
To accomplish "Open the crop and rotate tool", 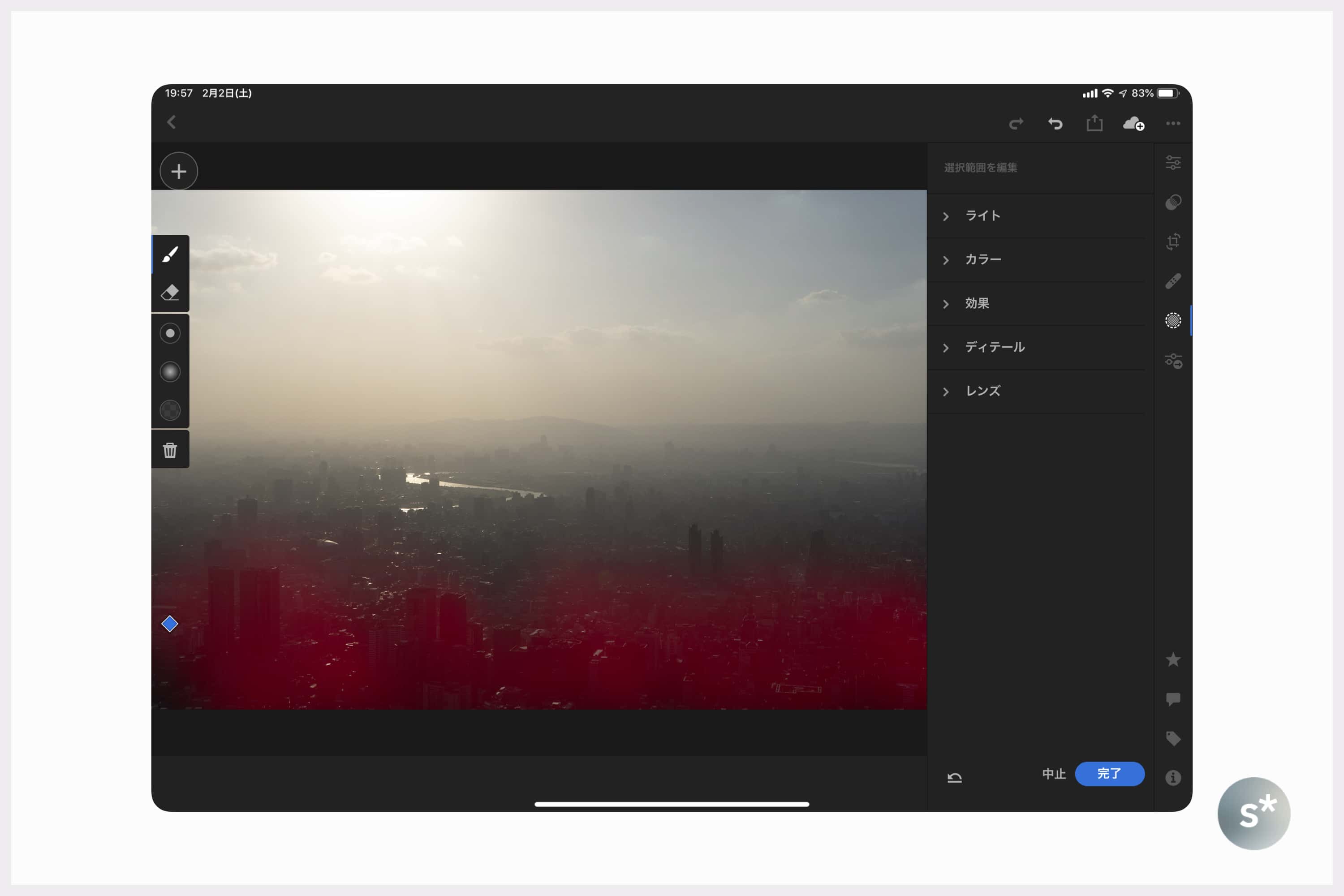I will 1172,241.
